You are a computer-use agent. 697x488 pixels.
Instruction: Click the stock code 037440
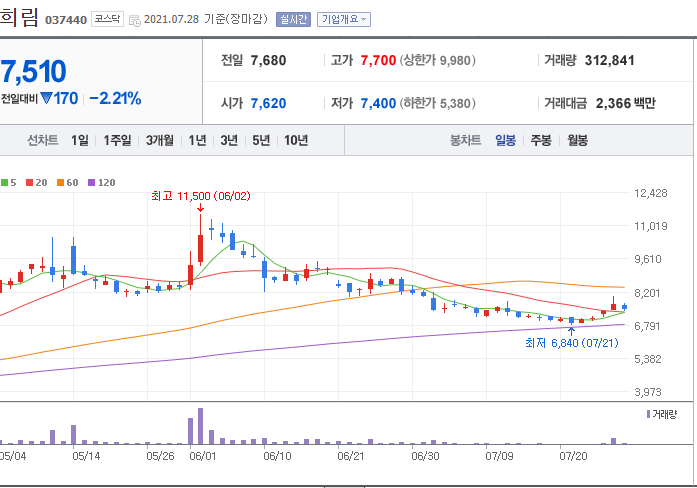pos(66,20)
